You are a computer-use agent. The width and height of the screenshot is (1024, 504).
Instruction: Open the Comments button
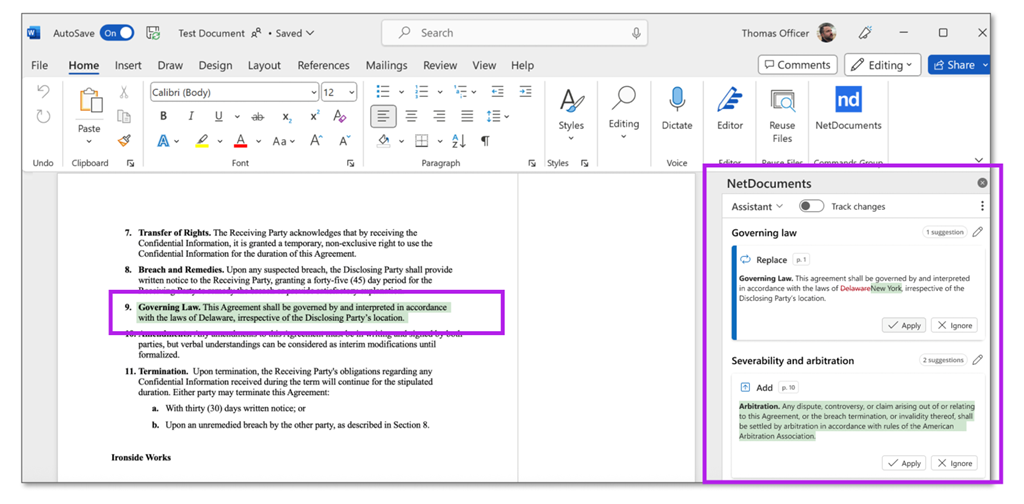(x=797, y=65)
